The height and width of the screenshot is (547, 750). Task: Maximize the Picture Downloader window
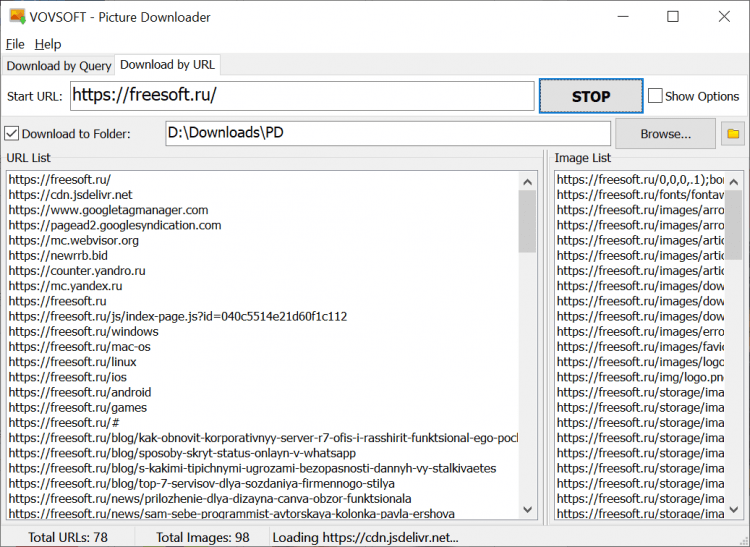click(x=673, y=17)
